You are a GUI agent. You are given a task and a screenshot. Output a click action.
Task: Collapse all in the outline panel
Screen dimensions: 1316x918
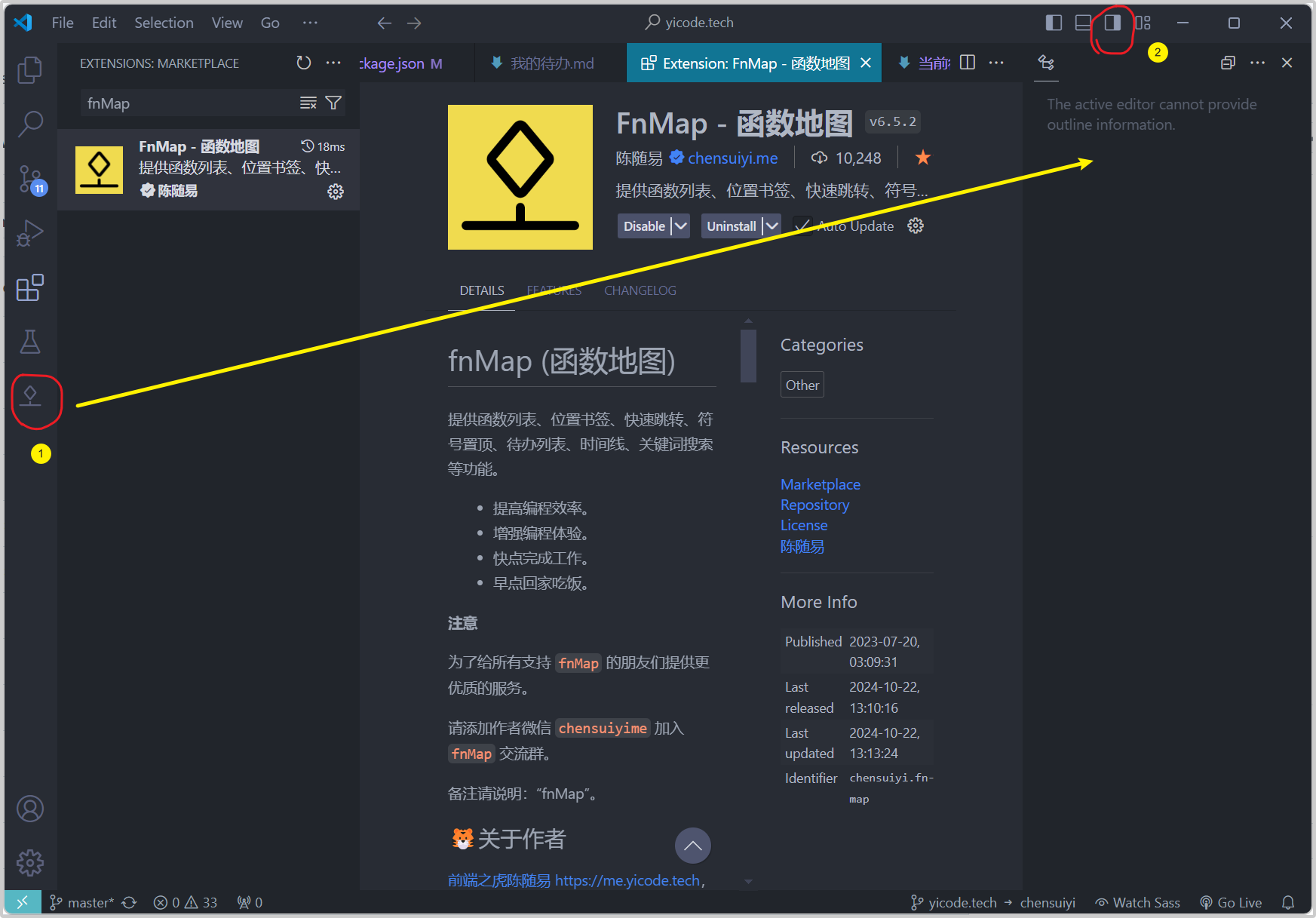pyautogui.click(x=1228, y=63)
